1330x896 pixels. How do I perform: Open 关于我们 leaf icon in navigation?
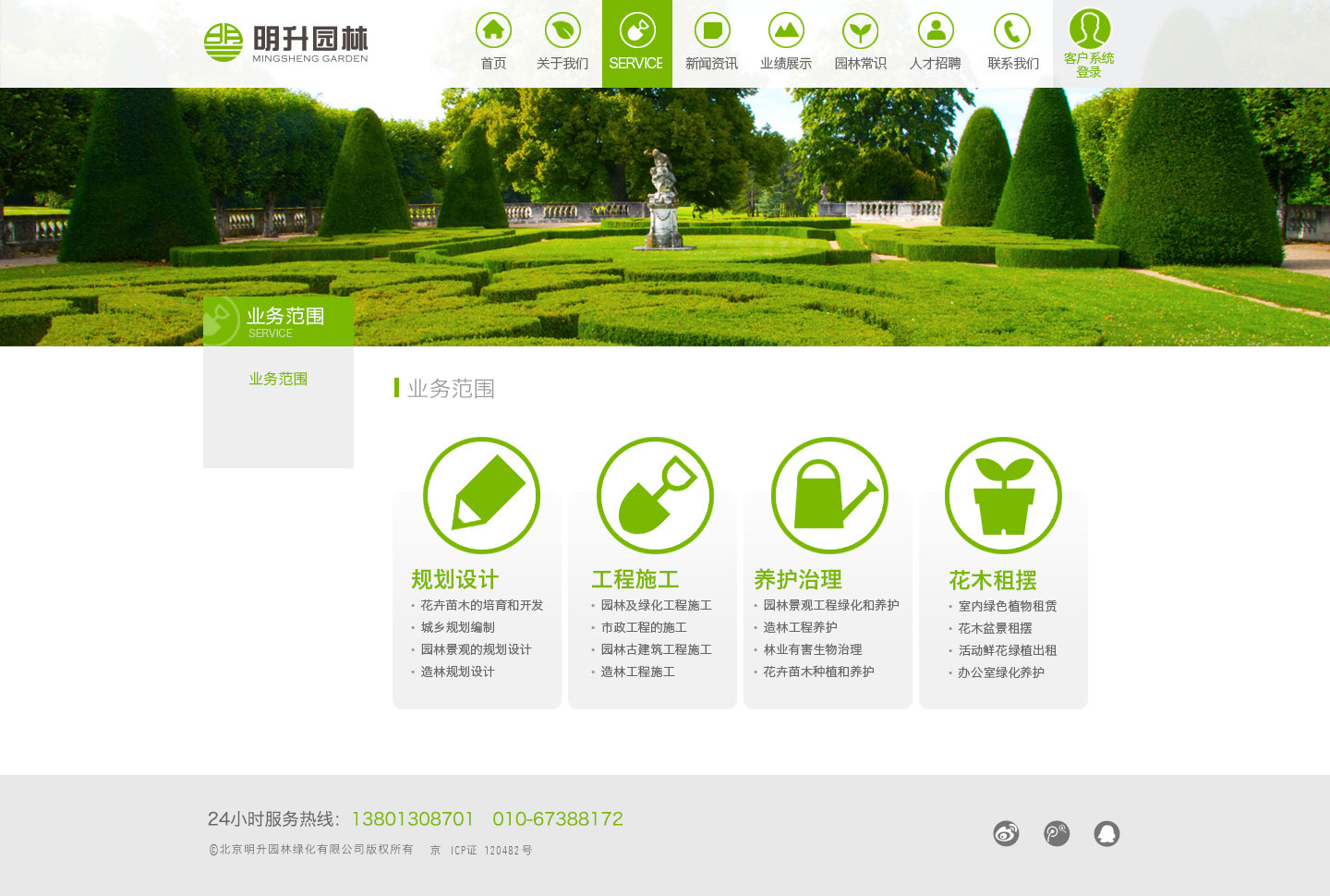tap(562, 31)
